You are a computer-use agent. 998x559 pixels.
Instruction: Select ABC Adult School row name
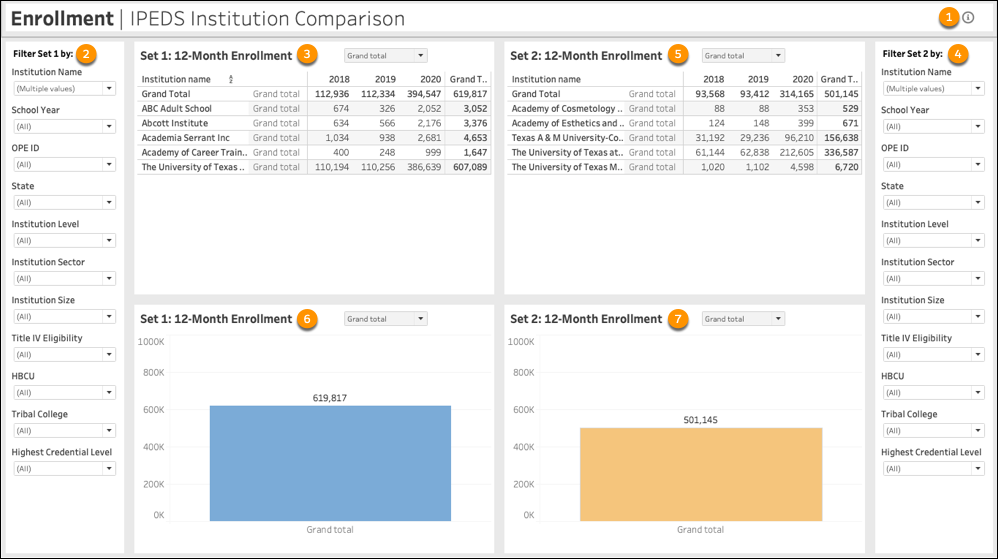[176, 109]
